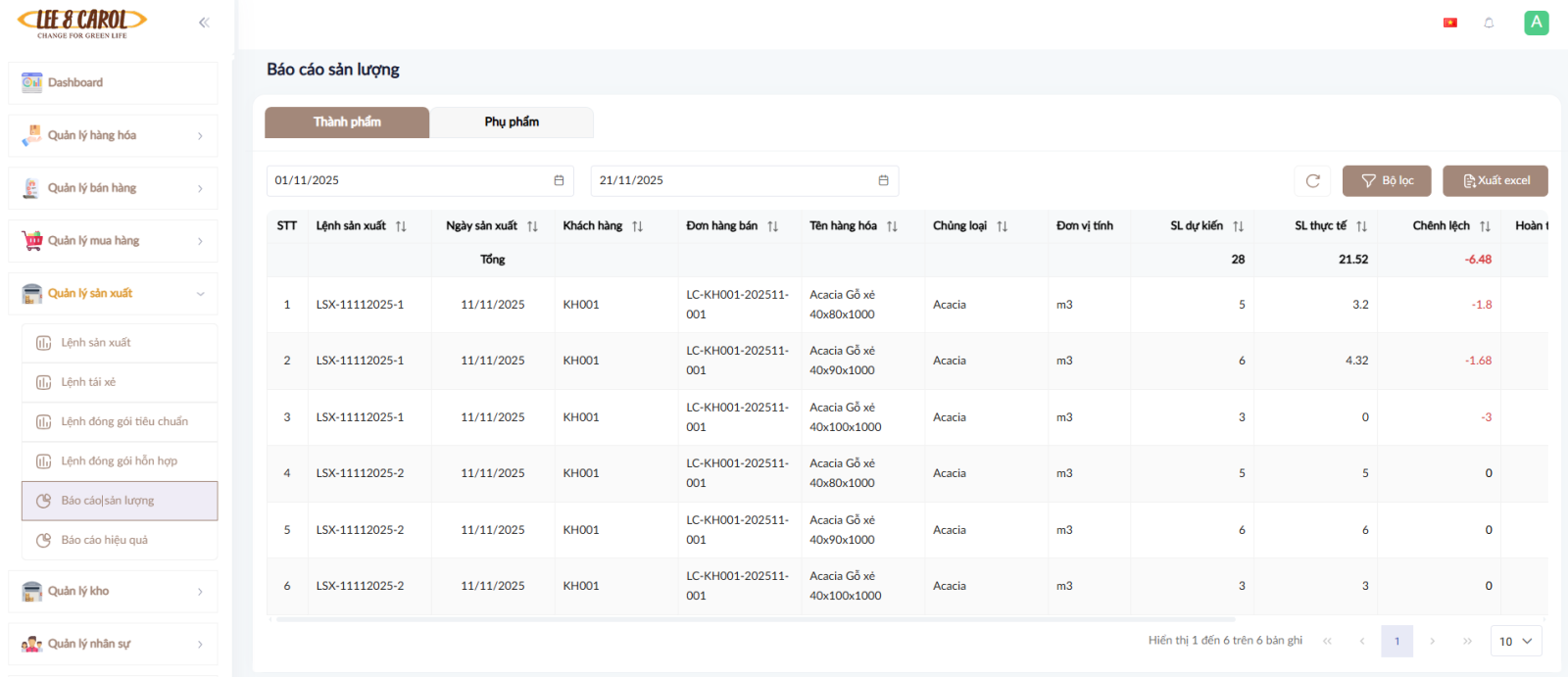Viewport: 1568px width, 677px height.
Task: Select the Thành phẩm tab
Action: (347, 122)
